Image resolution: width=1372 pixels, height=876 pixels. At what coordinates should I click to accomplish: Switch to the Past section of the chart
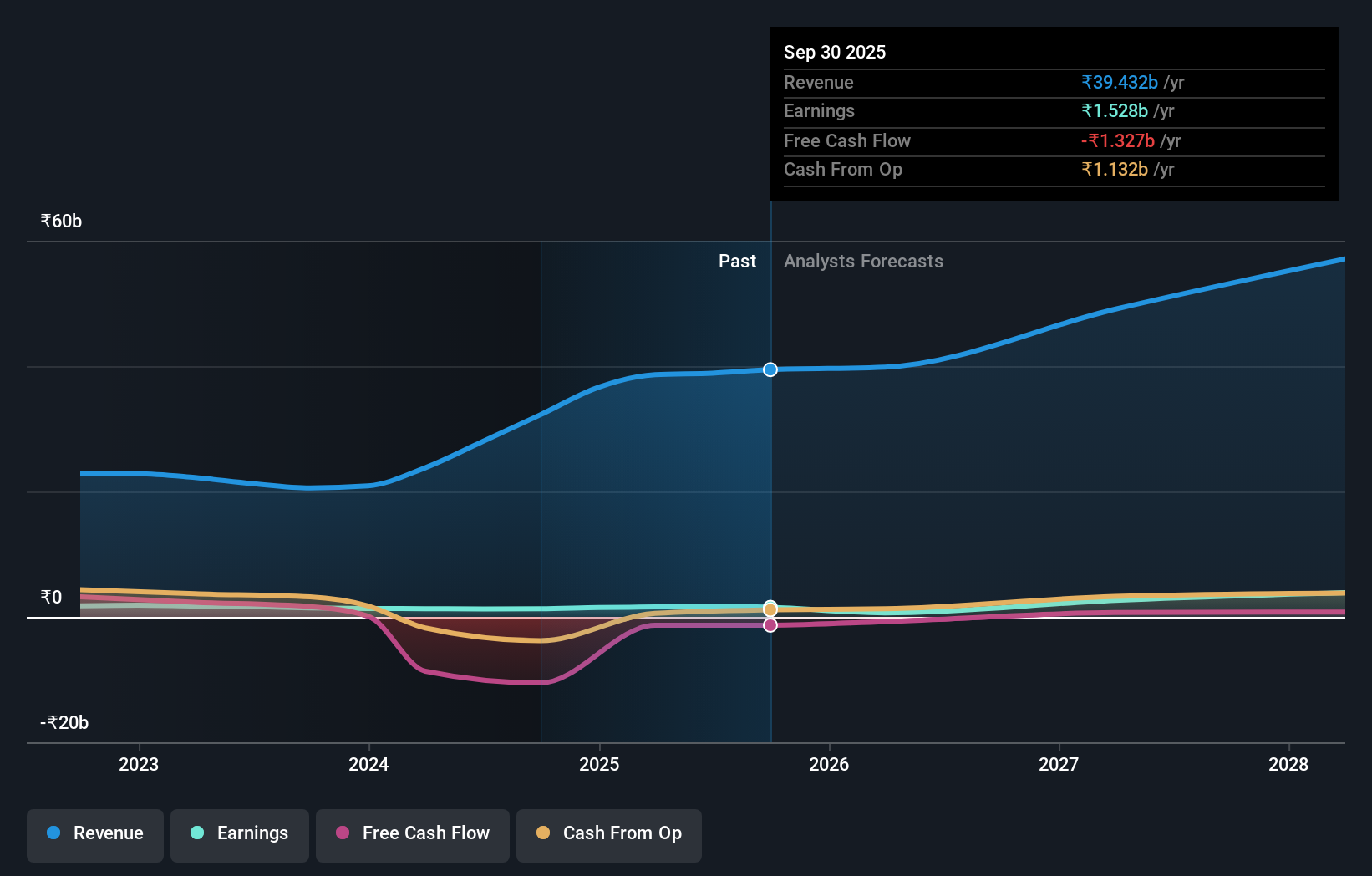point(737,261)
